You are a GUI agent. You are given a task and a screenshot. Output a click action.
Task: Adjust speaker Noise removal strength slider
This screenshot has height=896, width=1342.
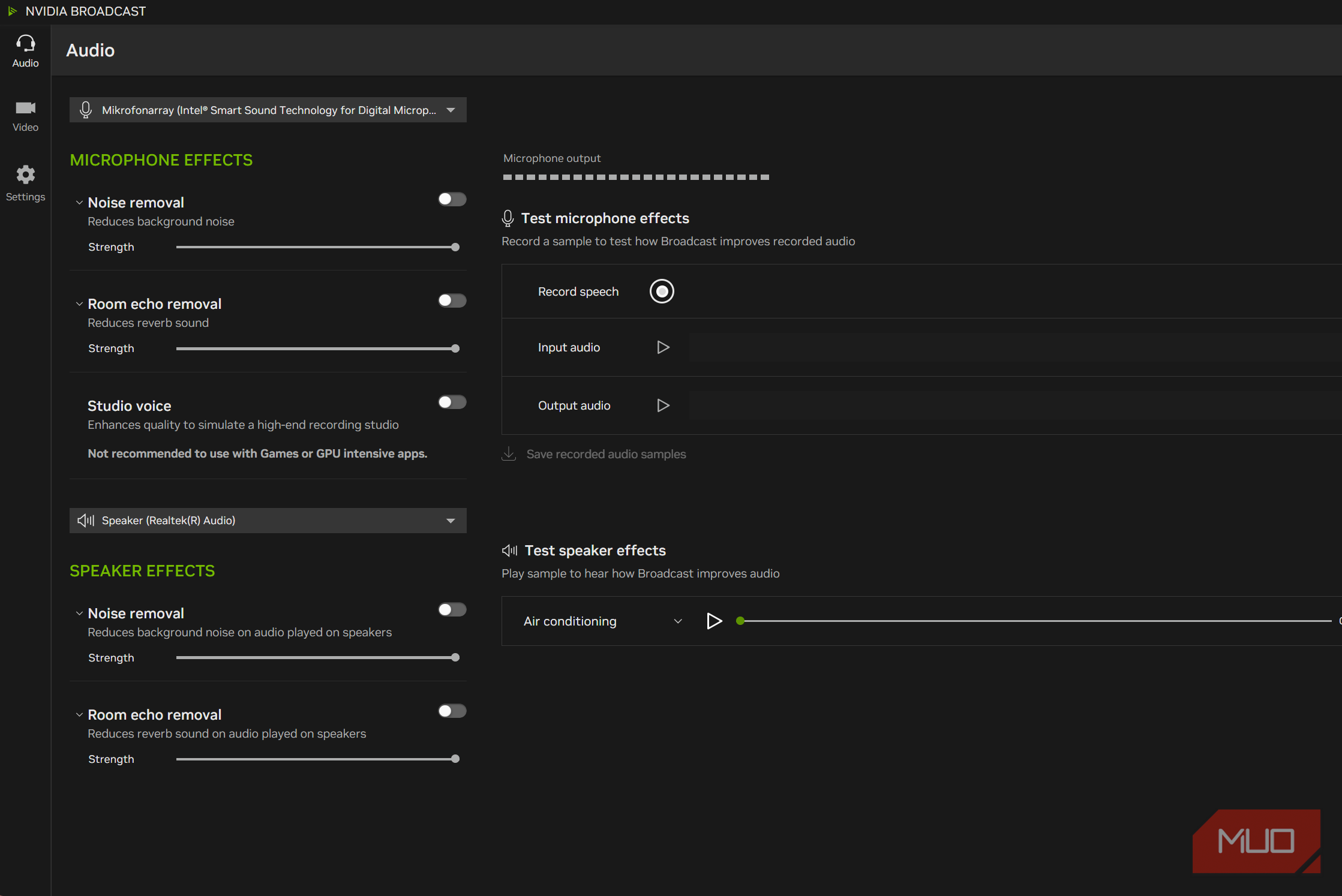point(317,658)
